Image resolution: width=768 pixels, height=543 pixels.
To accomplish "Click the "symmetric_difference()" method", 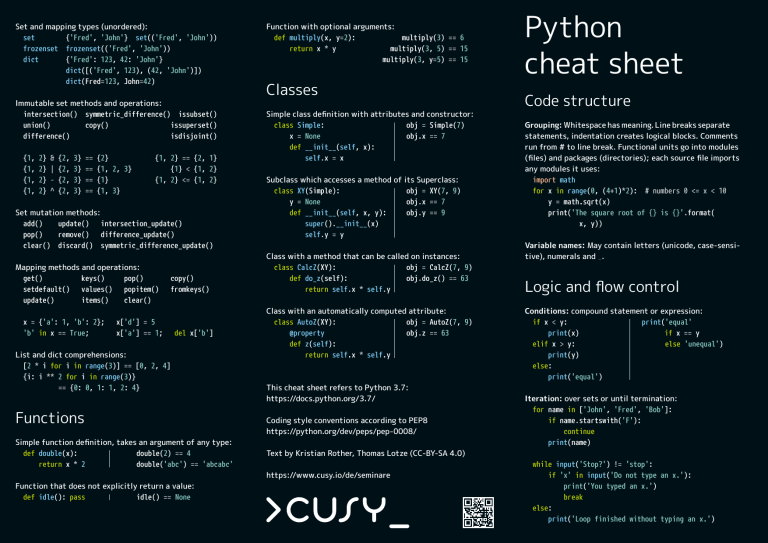I will (x=128, y=114).
